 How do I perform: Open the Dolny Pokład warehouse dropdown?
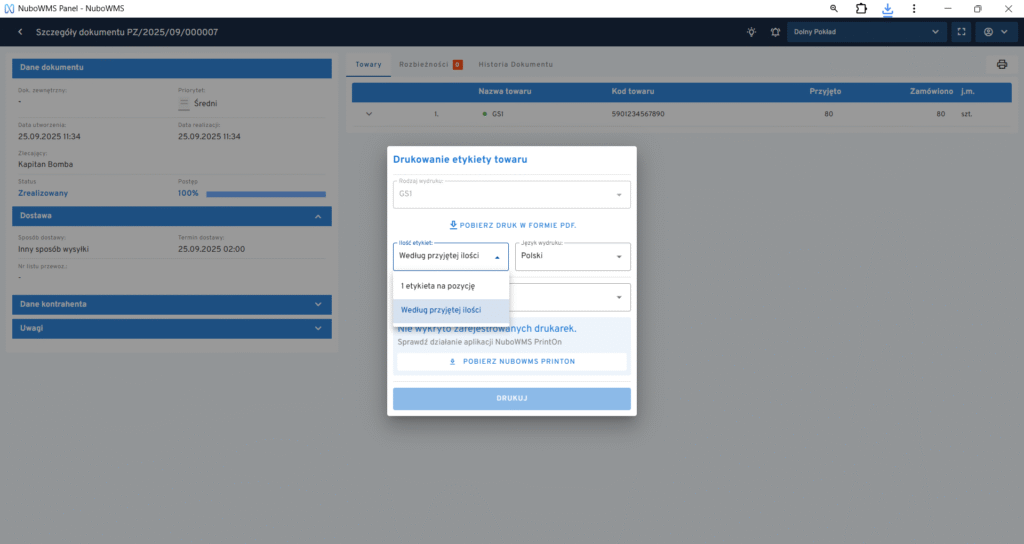[866, 32]
